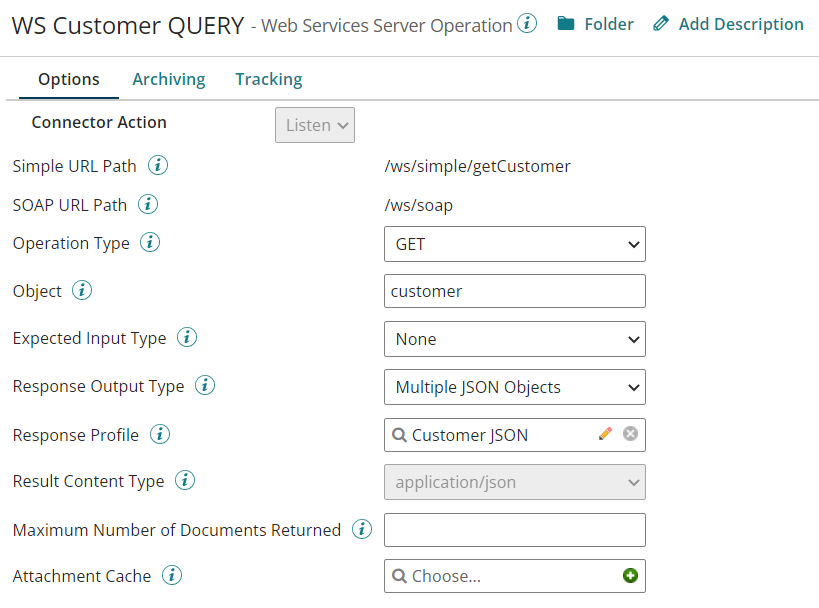Image resolution: width=819 pixels, height=608 pixels.
Task: Open the Operation Type help icon
Action: pyautogui.click(x=149, y=242)
